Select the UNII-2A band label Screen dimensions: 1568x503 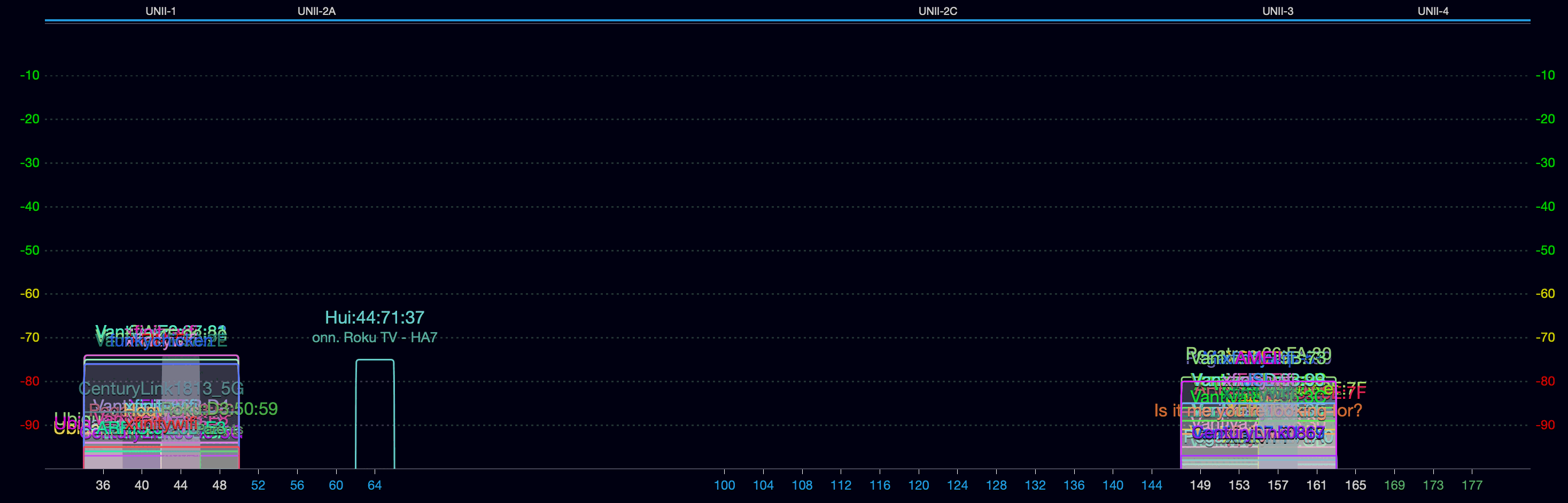316,11
